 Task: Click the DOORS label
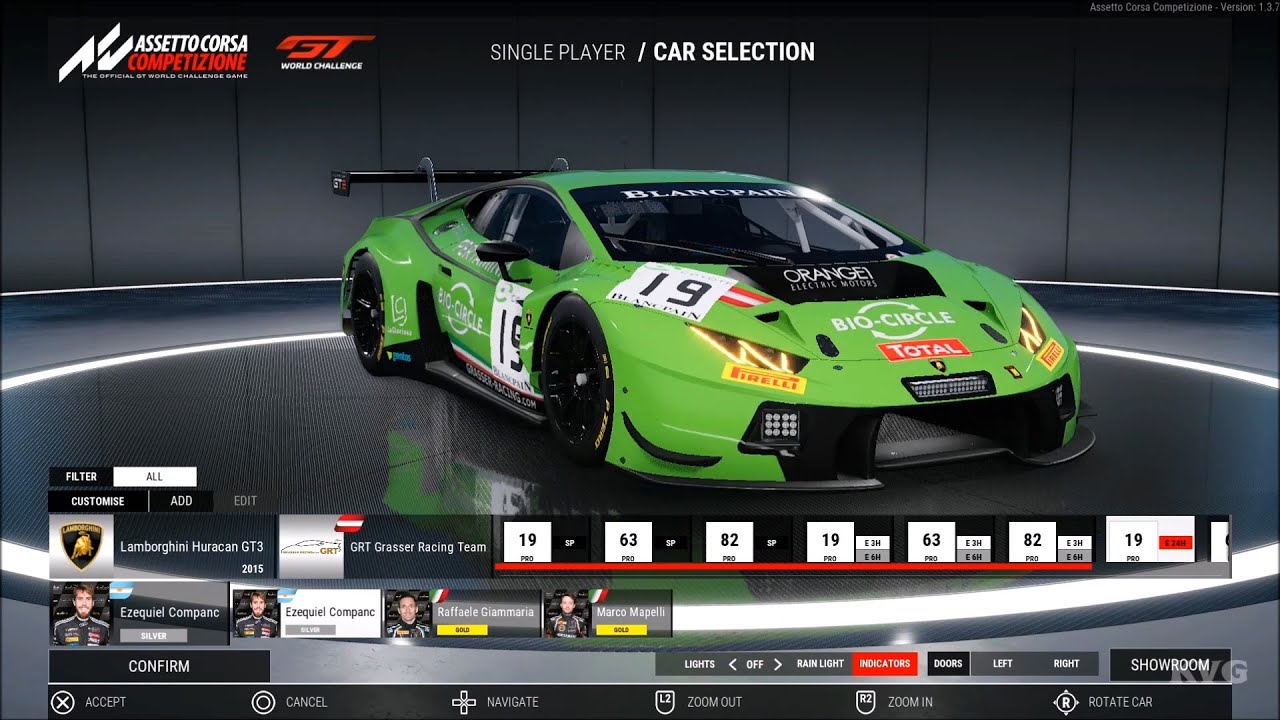948,664
